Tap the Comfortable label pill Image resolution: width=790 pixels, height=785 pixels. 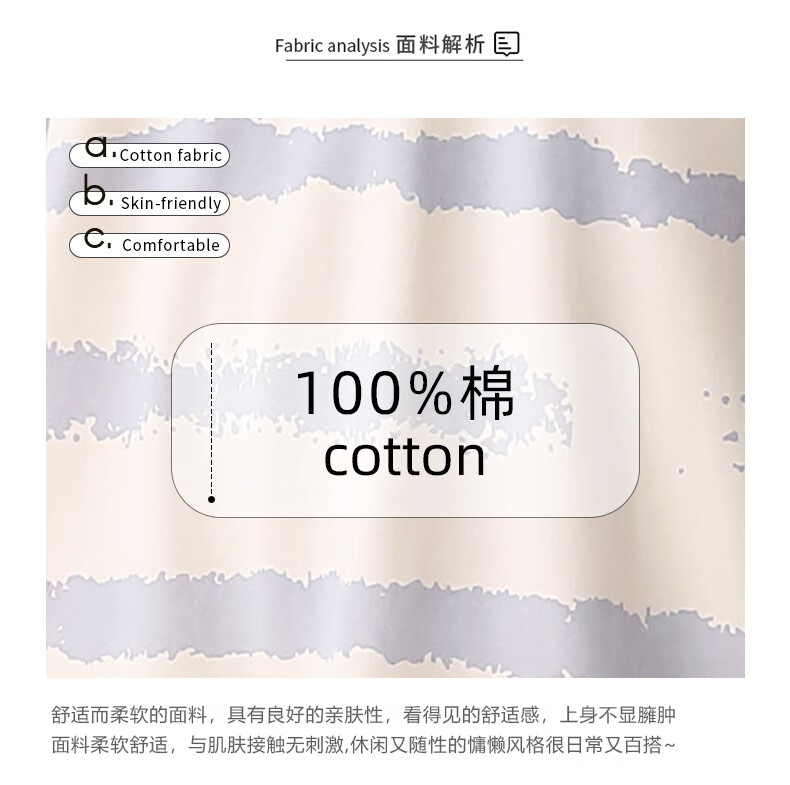(x=149, y=245)
